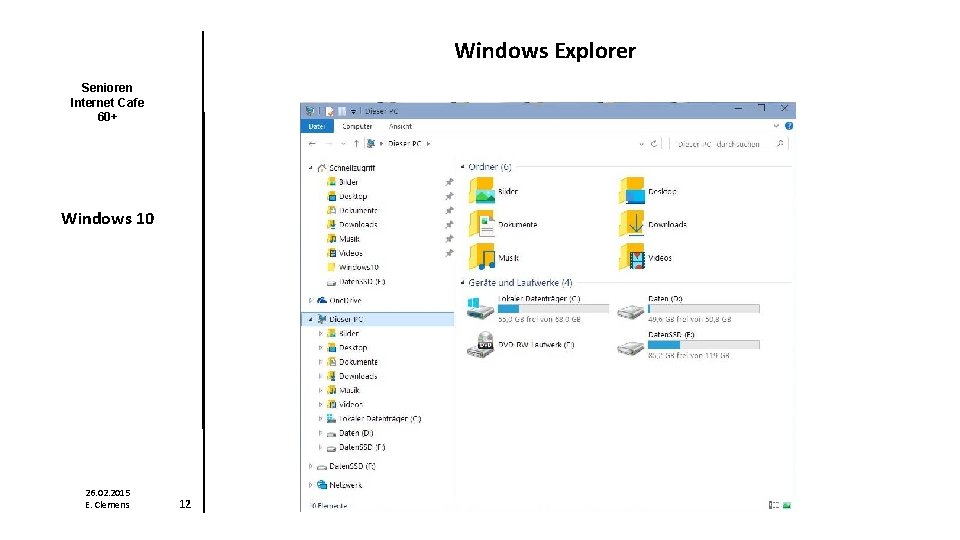Select Daten (D:) in navigation tree

click(x=356, y=433)
